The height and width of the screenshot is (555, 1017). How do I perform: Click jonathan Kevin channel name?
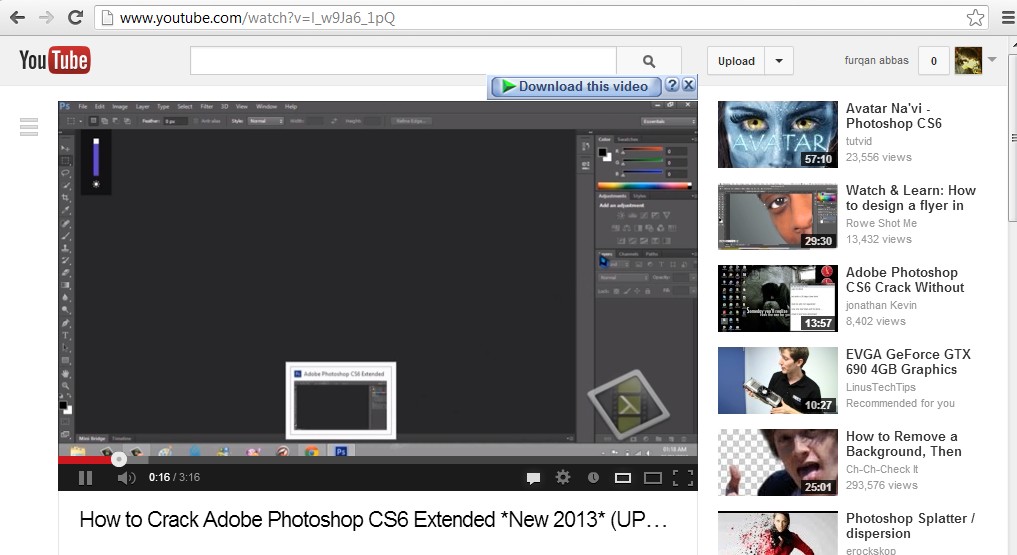[881, 305]
